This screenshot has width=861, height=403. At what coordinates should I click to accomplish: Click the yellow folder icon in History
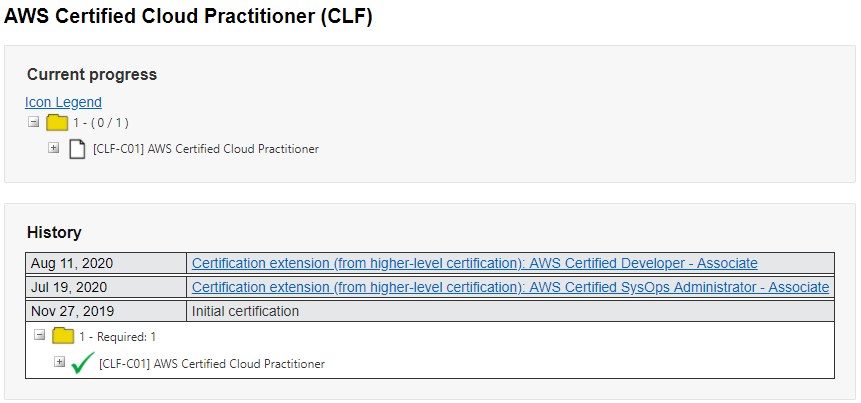click(63, 336)
